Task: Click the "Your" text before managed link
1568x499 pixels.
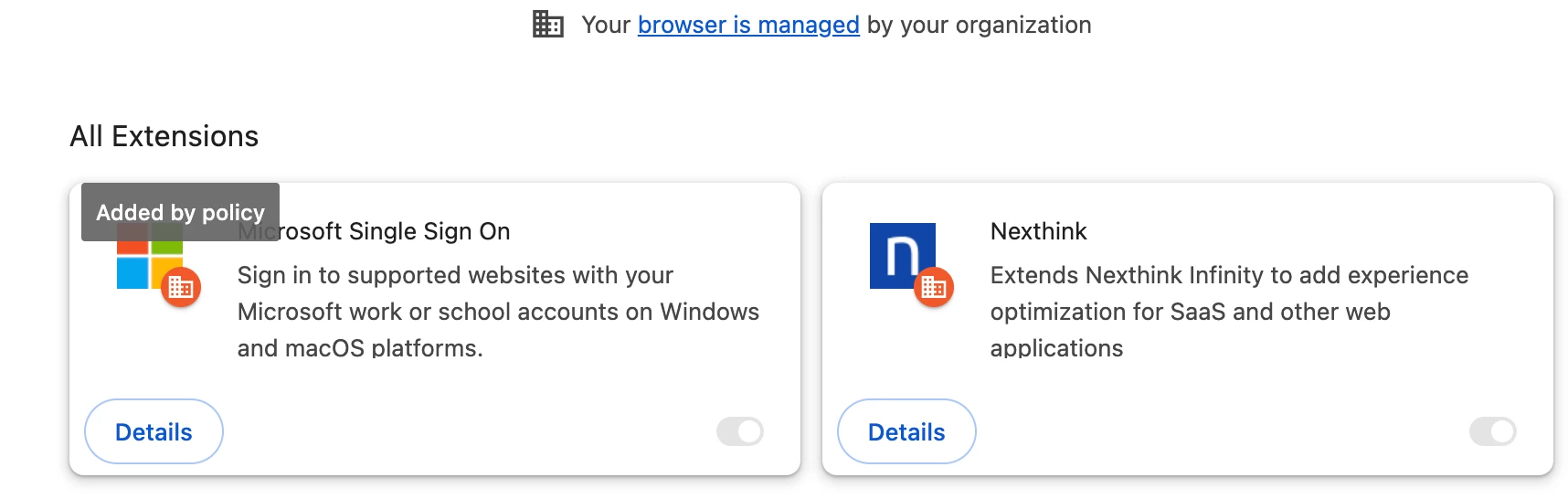Action: [x=606, y=25]
